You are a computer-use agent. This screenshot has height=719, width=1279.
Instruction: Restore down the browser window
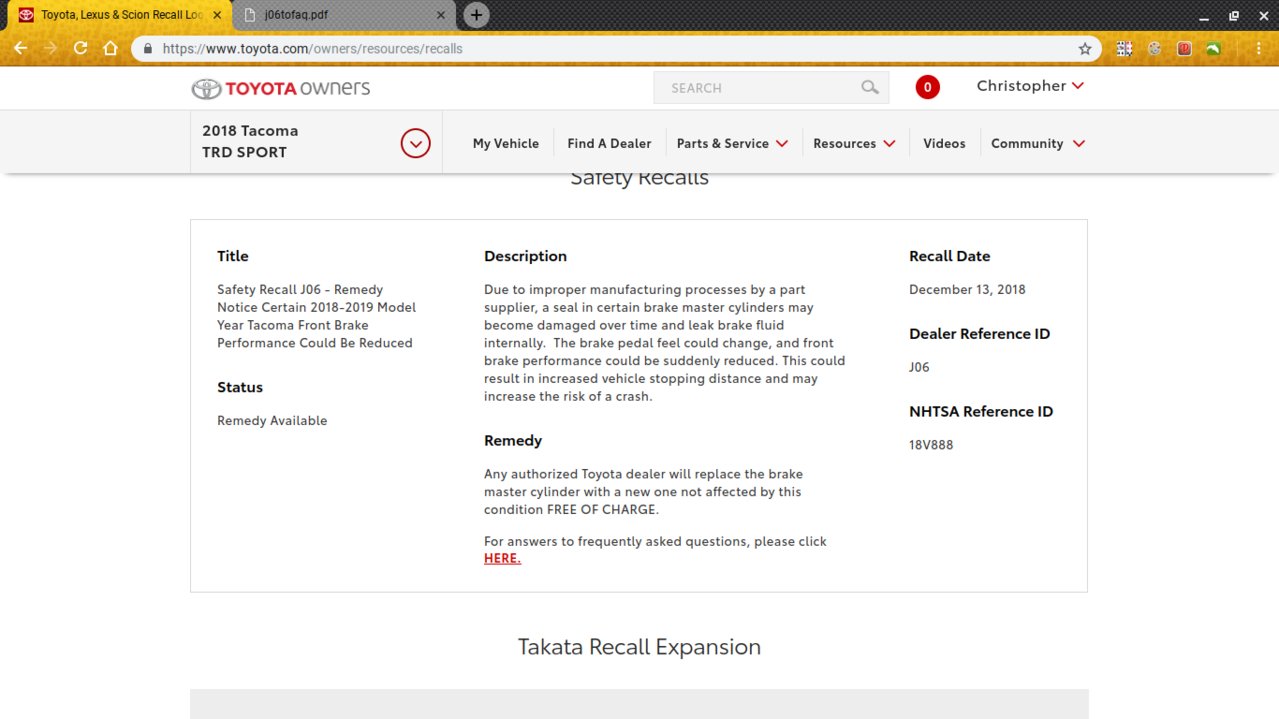[1233, 15]
